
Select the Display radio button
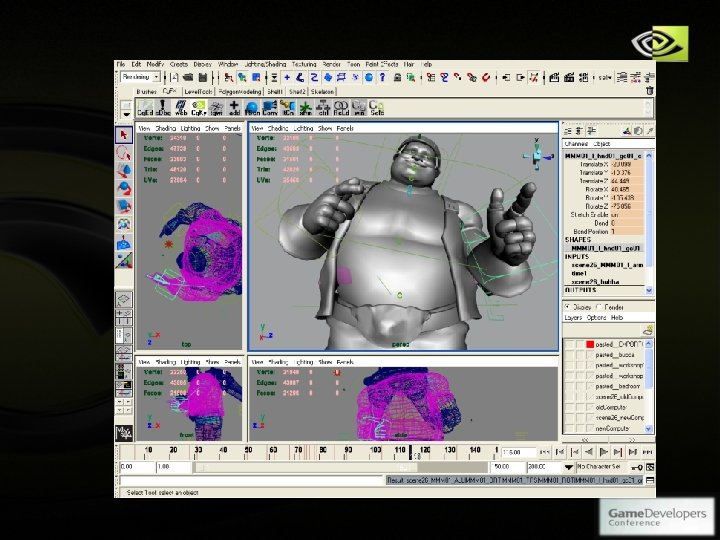point(568,307)
